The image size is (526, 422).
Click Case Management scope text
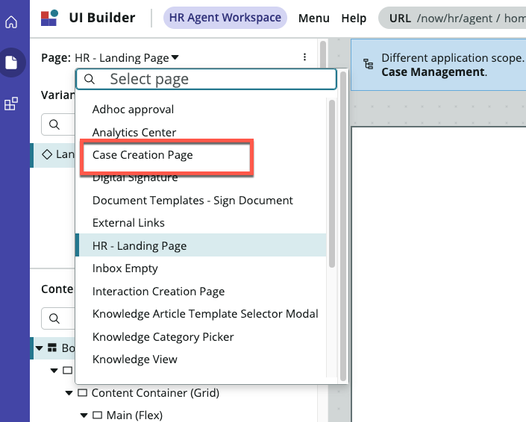tap(433, 72)
